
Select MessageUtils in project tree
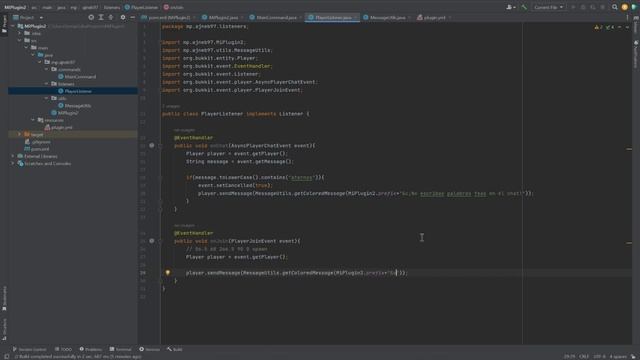[78, 106]
